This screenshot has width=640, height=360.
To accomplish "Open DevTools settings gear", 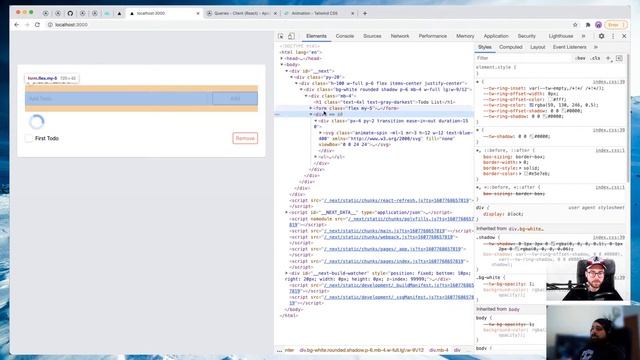I will [601, 36].
